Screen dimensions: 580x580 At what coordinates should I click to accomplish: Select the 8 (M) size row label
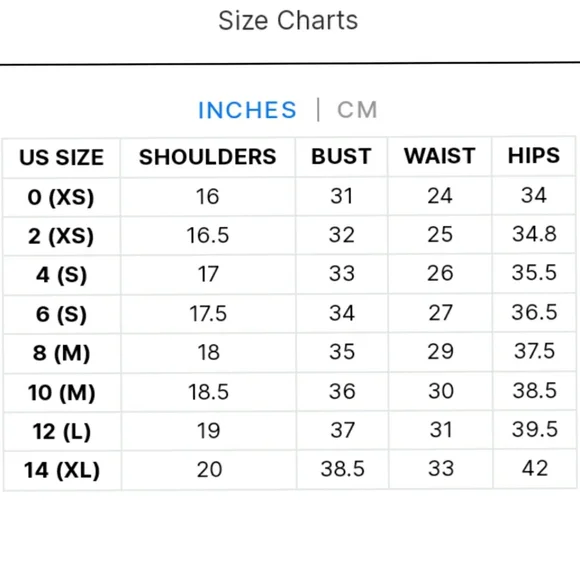click(x=61, y=353)
